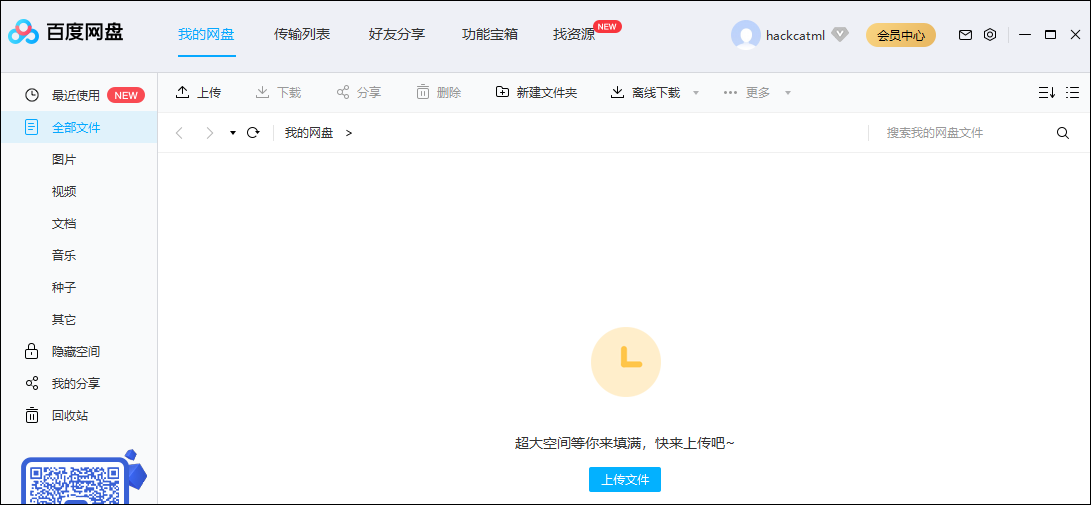The width and height of the screenshot is (1091, 505).
Task: Click the QR code image
Action: coord(77,483)
